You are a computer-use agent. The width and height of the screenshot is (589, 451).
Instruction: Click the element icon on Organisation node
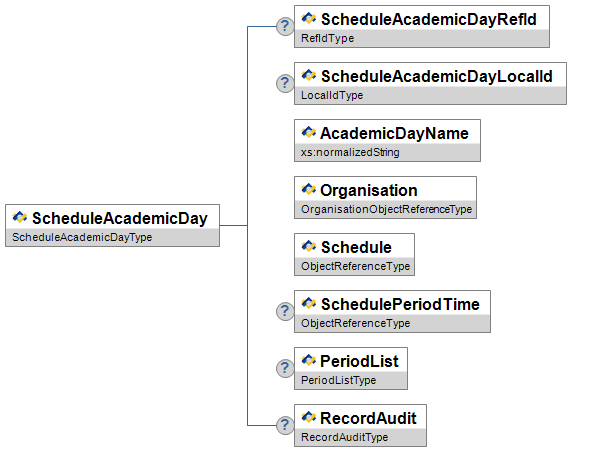(x=309, y=189)
